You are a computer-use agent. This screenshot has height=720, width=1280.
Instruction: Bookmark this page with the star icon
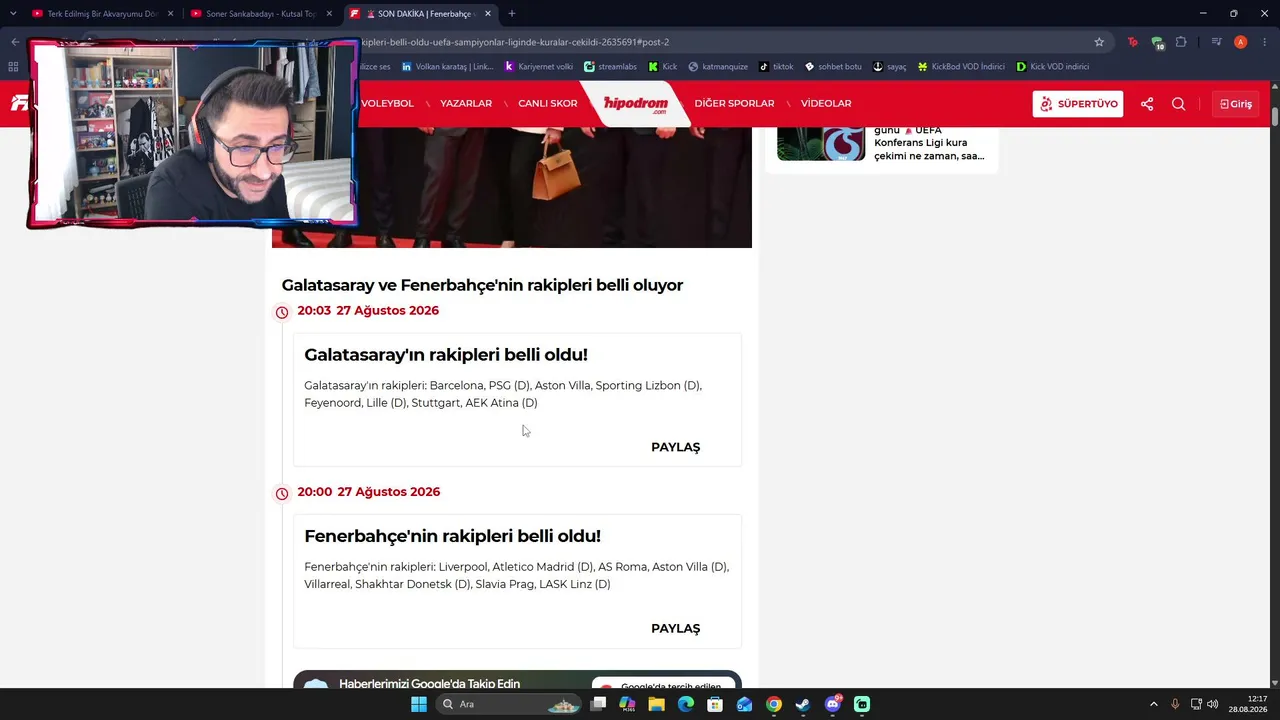click(1099, 42)
